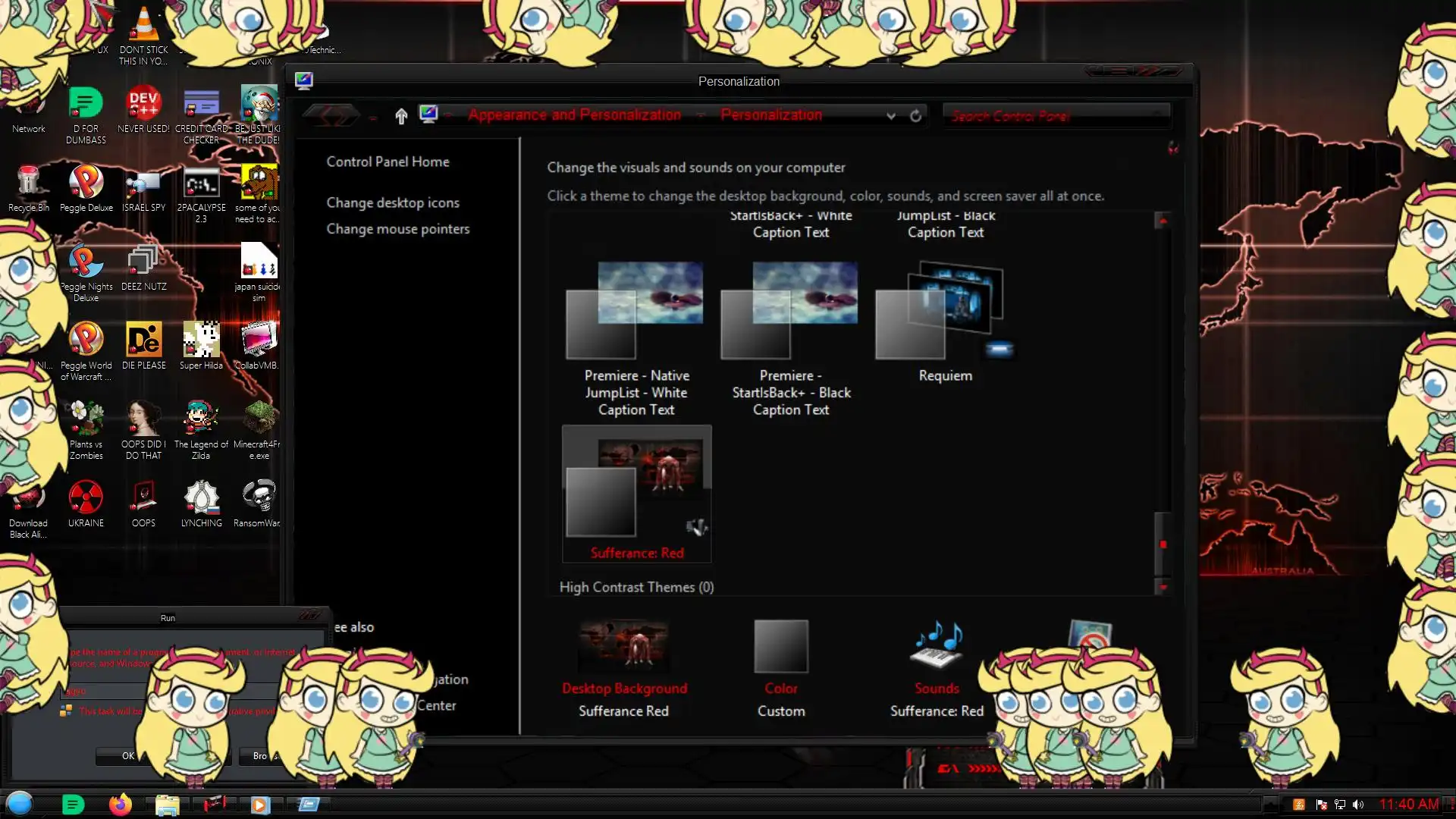Viewport: 1456px width, 819px height.
Task: Open the Change desktop icons link
Action: tap(392, 202)
